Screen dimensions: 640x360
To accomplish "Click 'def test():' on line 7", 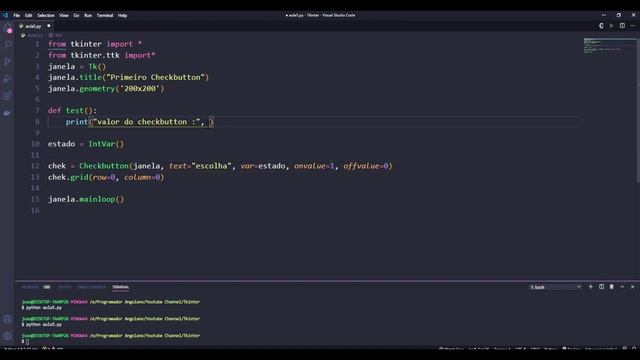I will click(72, 111).
